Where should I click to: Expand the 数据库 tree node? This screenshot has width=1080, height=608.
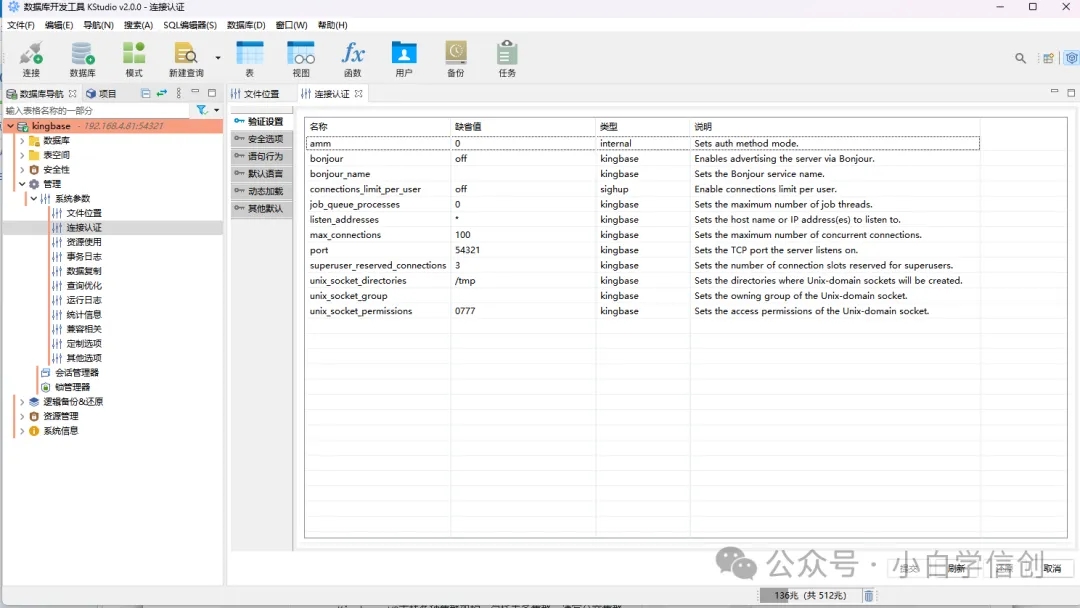[22, 140]
